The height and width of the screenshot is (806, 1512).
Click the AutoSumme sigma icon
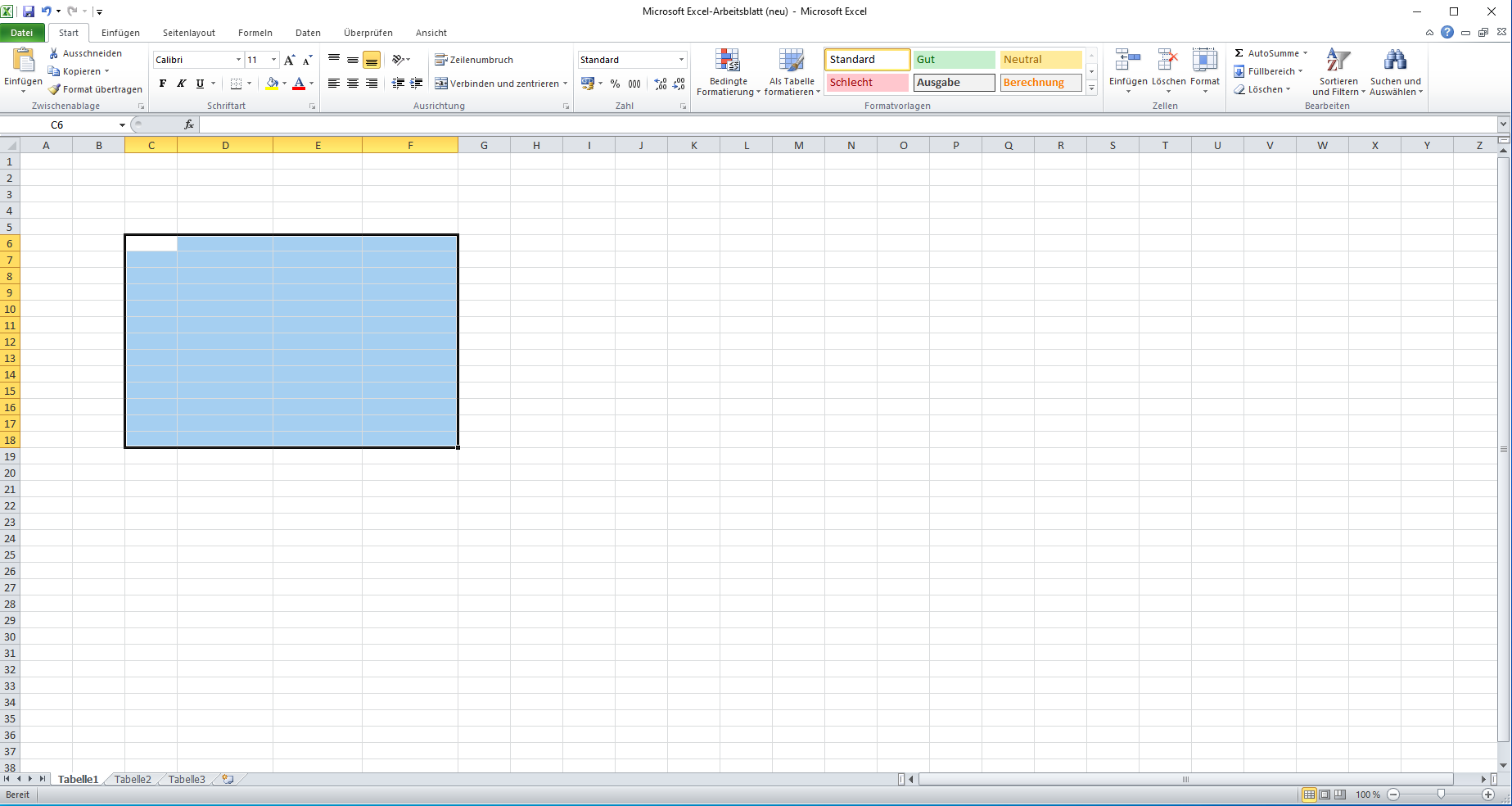pyautogui.click(x=1239, y=53)
